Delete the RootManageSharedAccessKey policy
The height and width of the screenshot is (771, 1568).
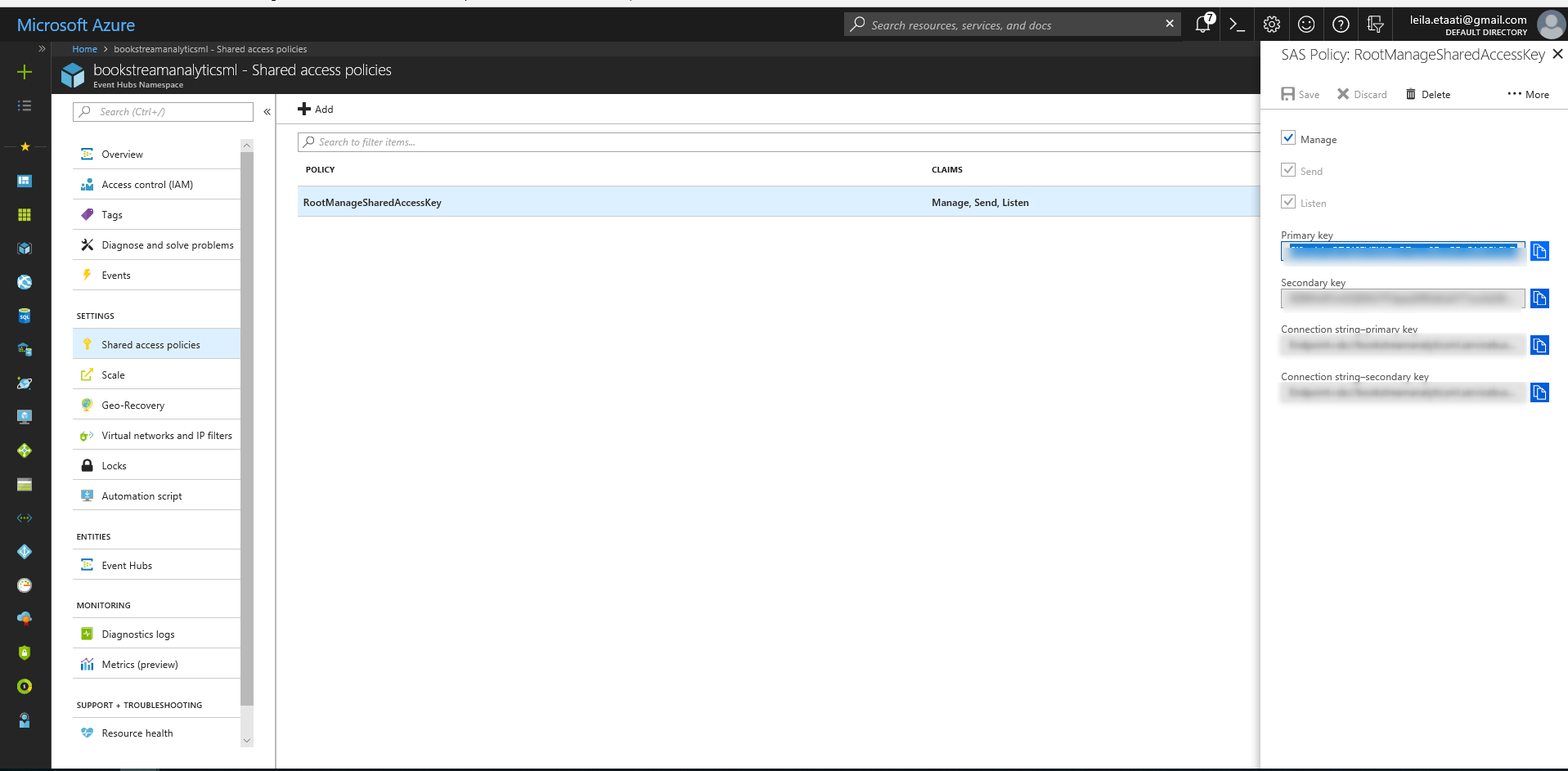click(1427, 93)
